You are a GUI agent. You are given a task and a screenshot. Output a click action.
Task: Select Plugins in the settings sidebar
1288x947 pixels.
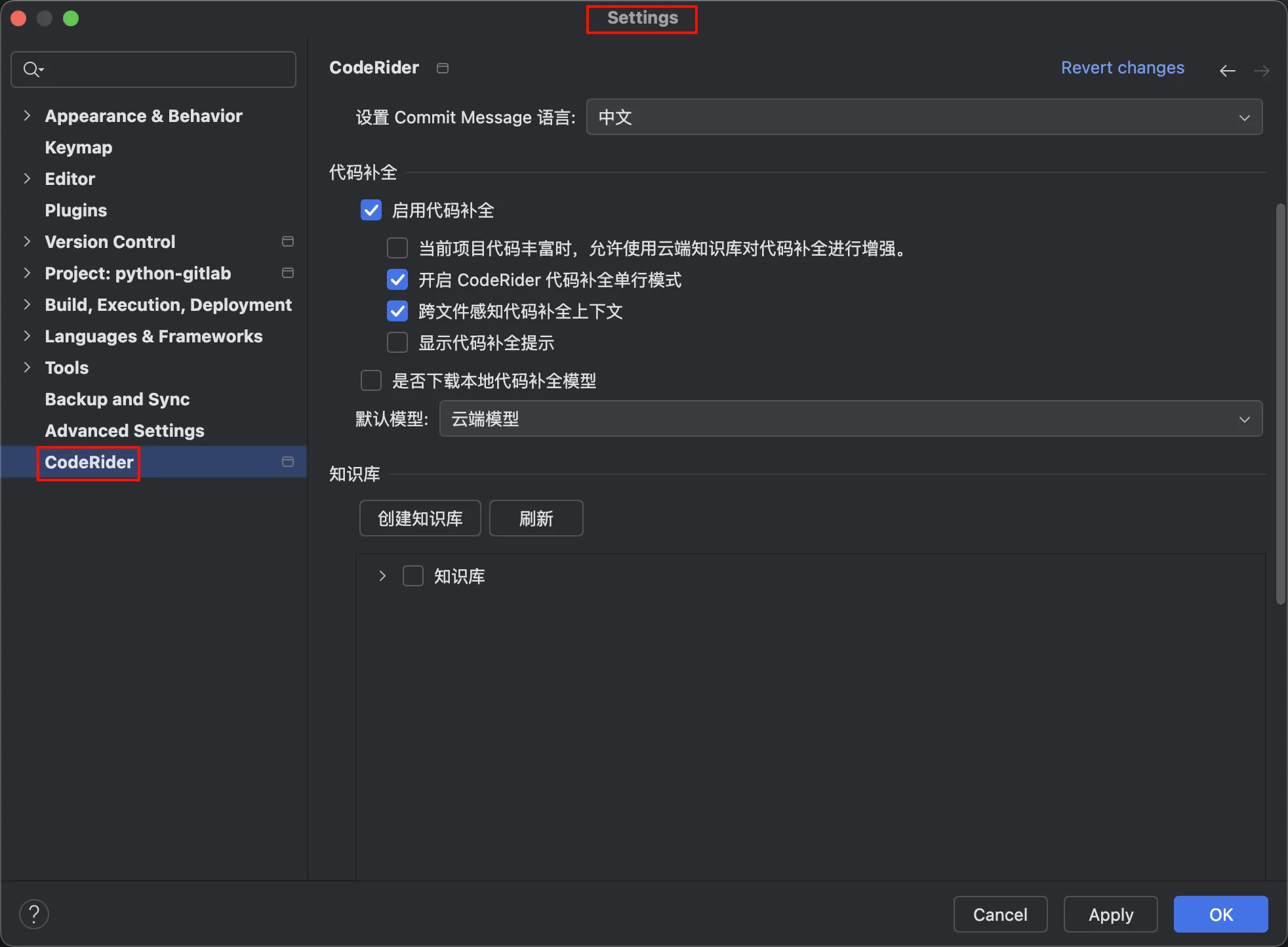(75, 210)
